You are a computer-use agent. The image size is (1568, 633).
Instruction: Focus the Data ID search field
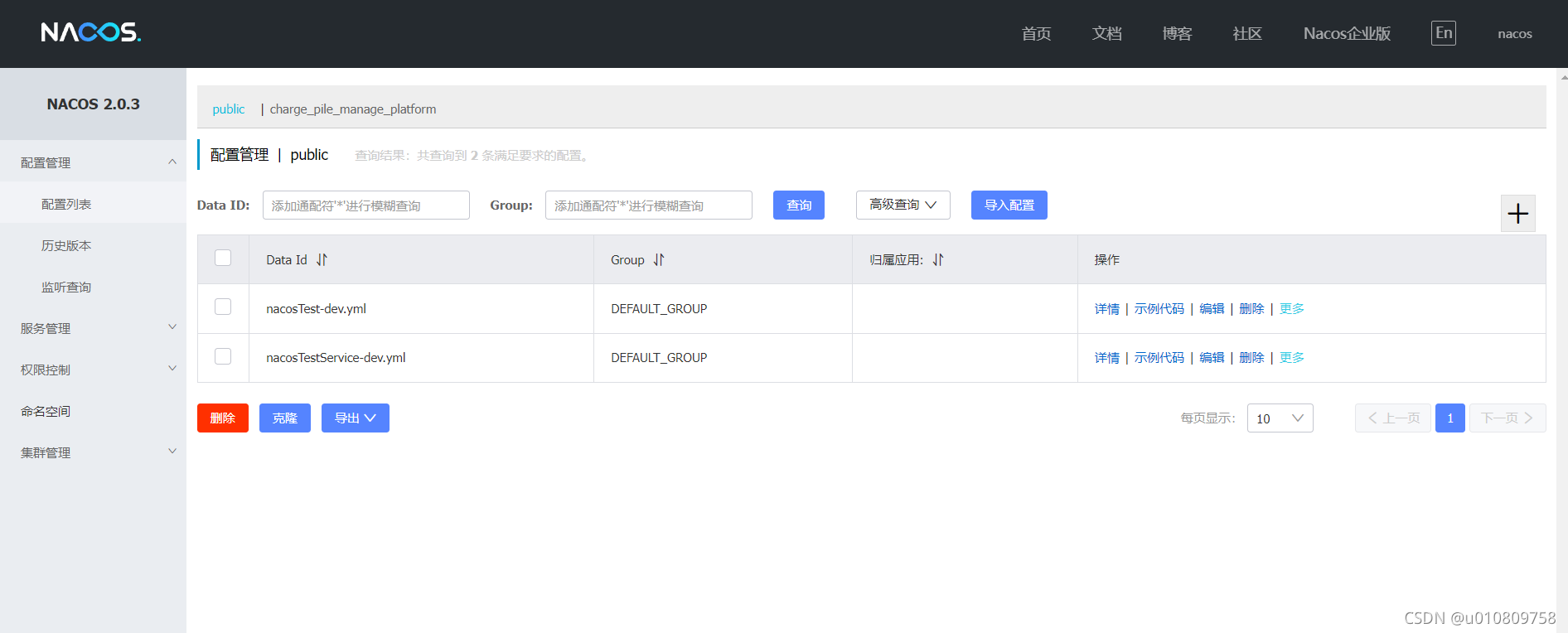point(366,205)
